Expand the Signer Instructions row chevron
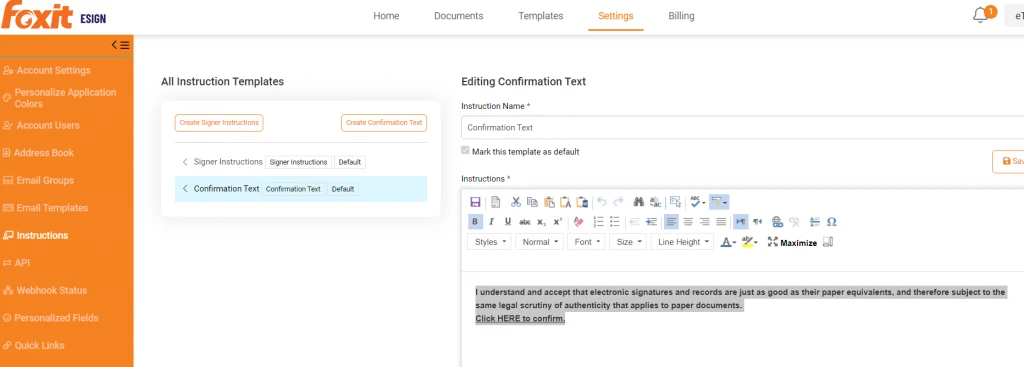Screen dimensions: 1024x367 (x=185, y=162)
